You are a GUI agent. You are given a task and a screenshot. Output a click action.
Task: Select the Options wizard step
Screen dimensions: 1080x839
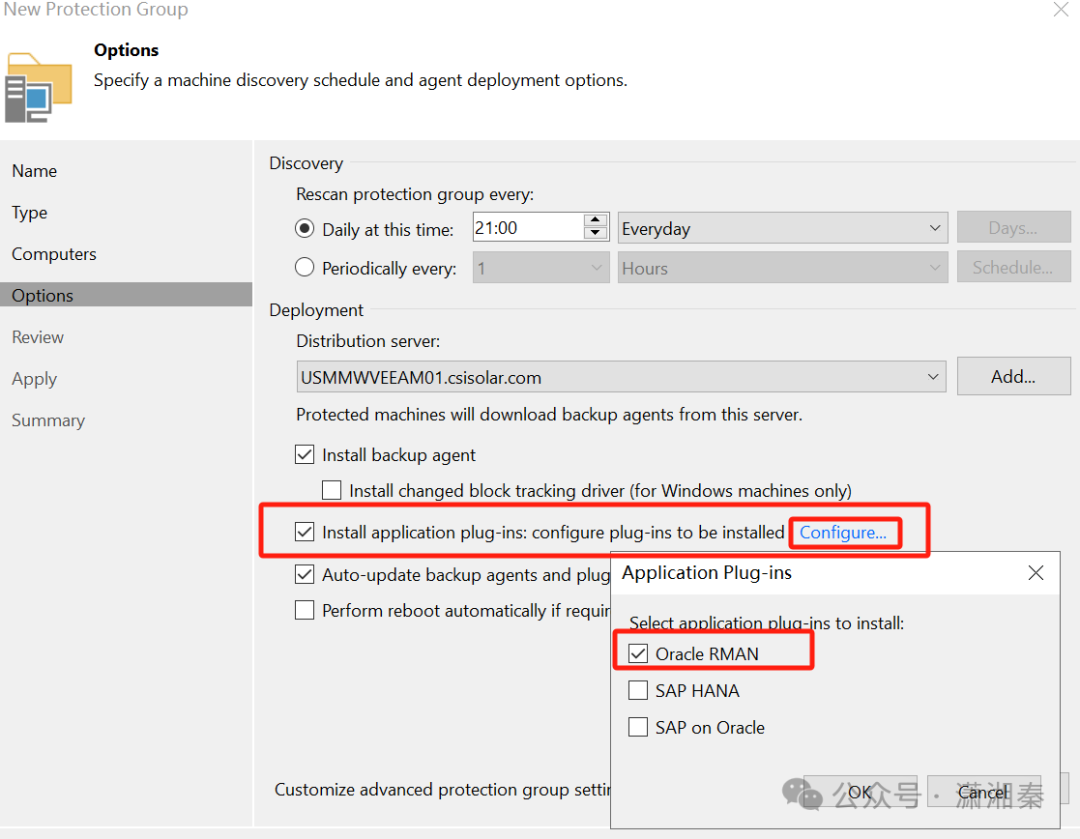126,295
